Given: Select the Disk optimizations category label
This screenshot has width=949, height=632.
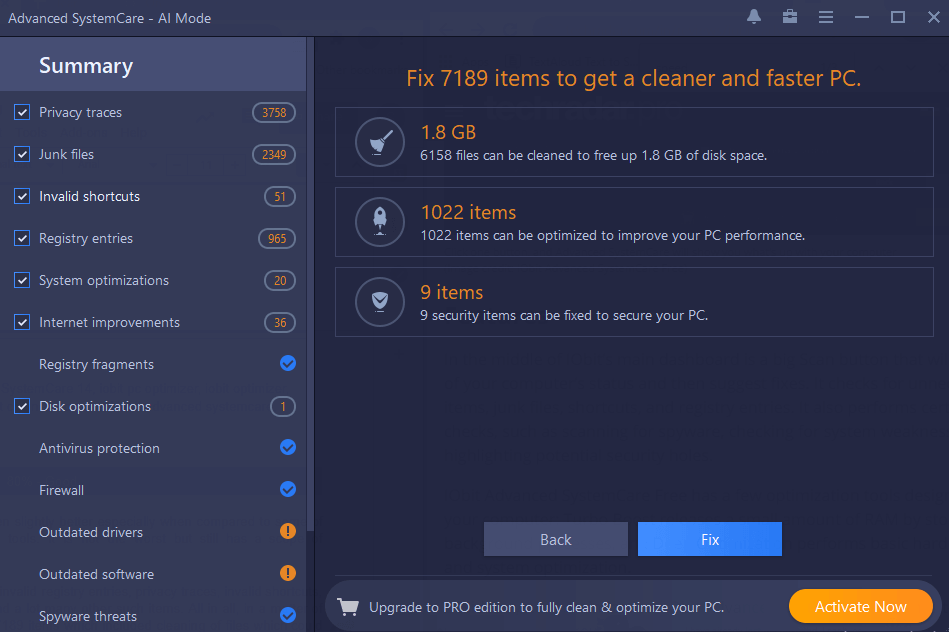Looking at the screenshot, I should [95, 406].
